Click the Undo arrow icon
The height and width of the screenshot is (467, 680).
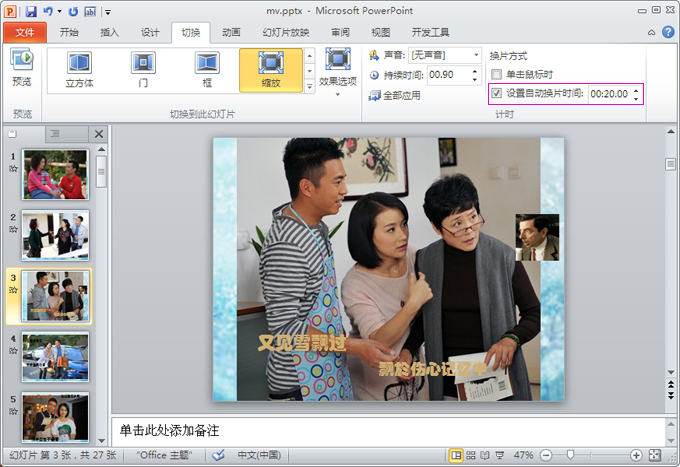tap(47, 11)
